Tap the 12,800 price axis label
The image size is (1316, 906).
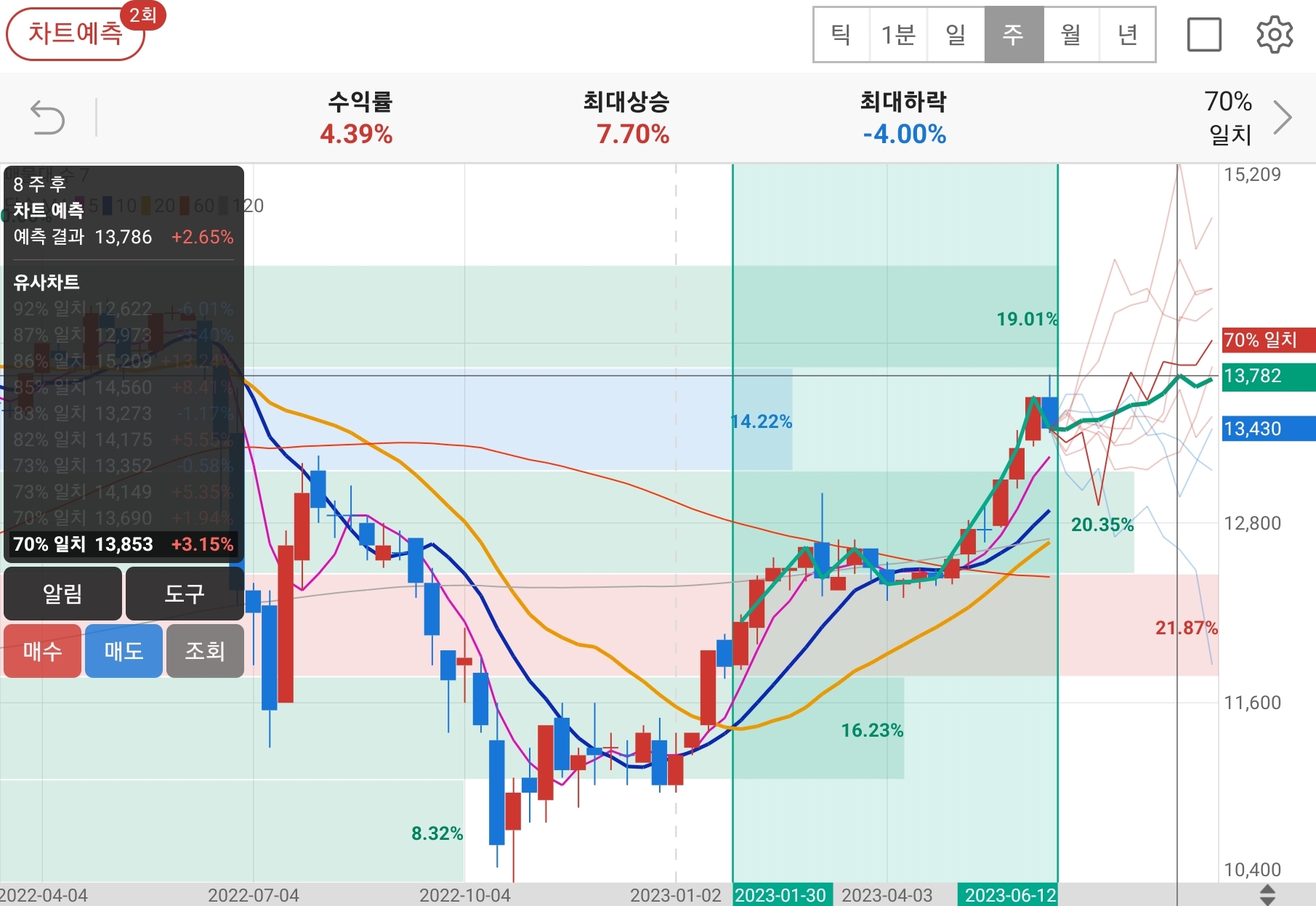pos(1252,523)
